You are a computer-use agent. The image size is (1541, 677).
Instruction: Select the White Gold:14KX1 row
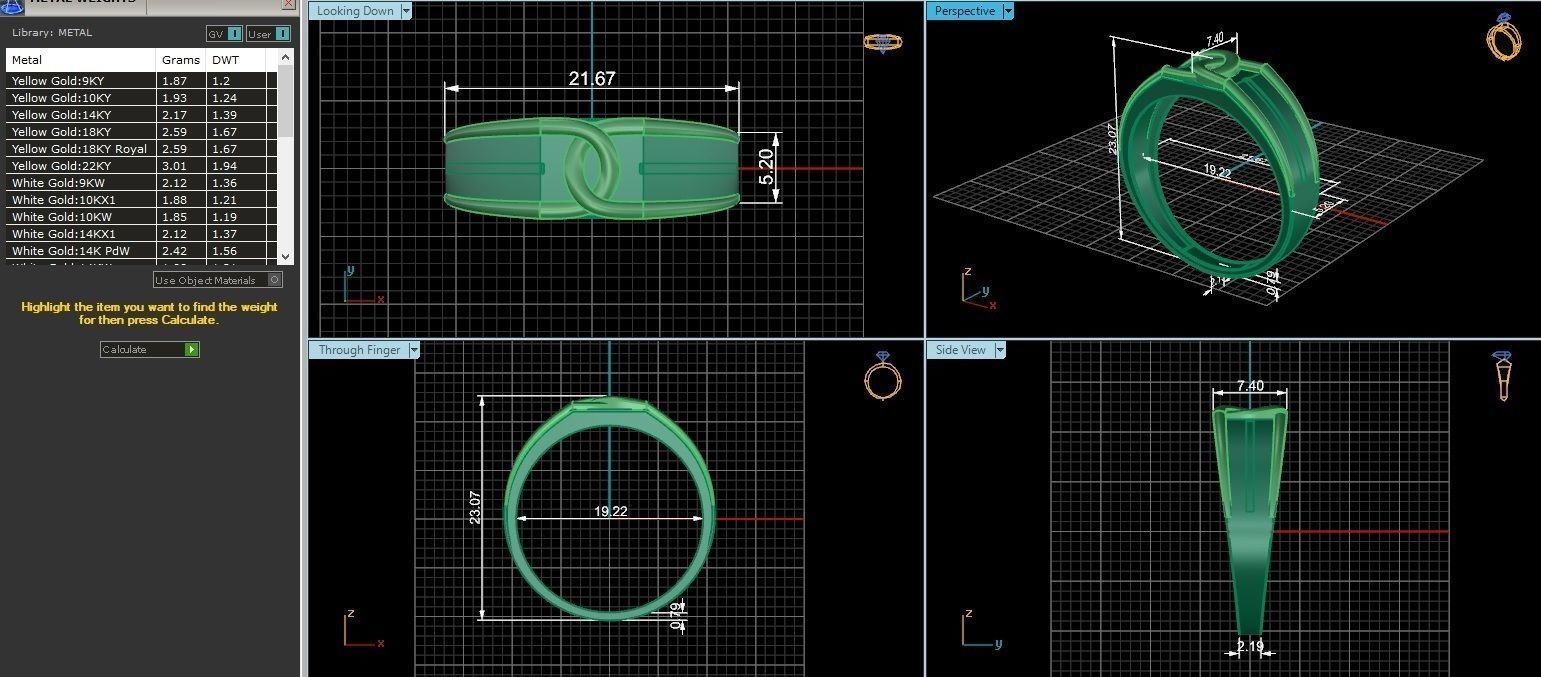tap(142, 234)
